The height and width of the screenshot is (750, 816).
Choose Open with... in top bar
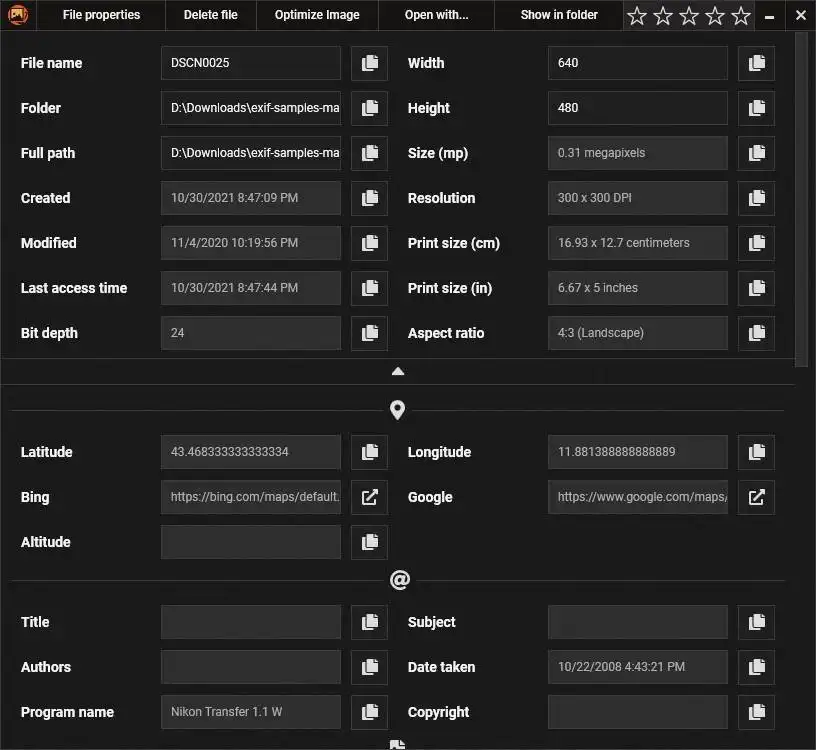point(436,15)
